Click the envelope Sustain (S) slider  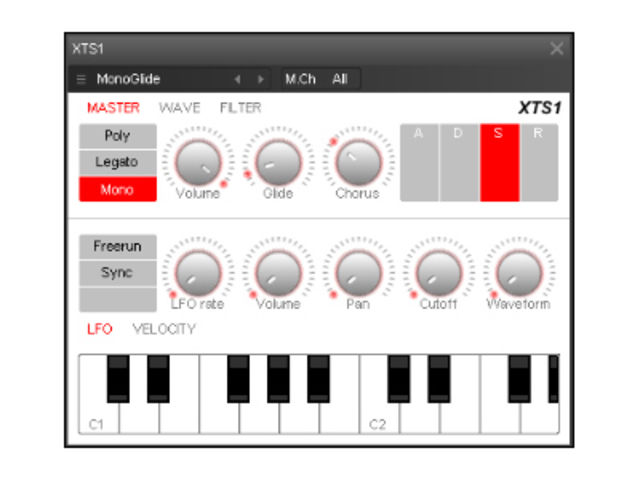500,162
